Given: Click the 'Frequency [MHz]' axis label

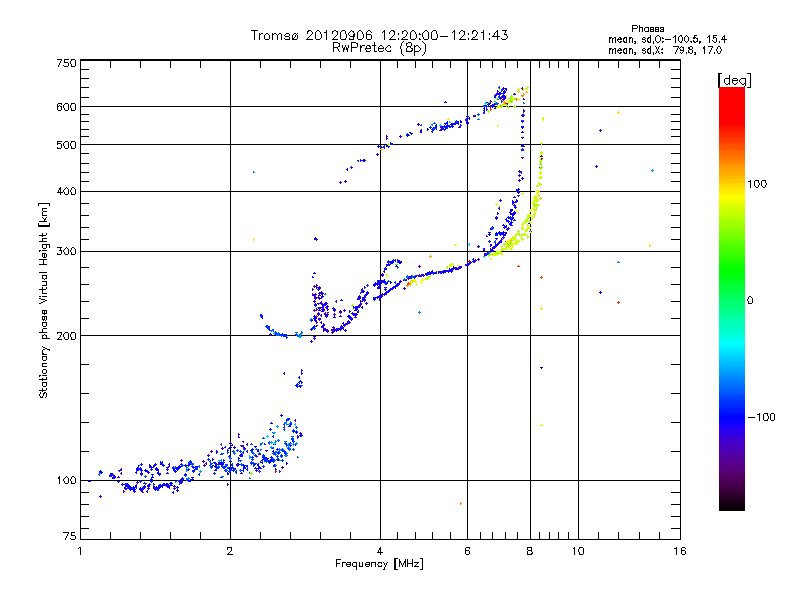Looking at the screenshot, I should [379, 564].
